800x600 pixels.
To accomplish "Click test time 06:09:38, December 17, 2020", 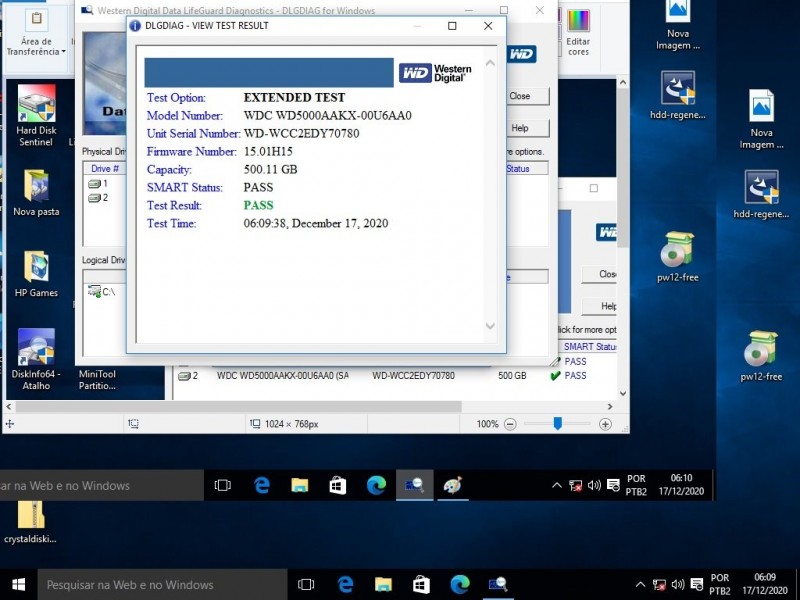I will pos(316,223).
